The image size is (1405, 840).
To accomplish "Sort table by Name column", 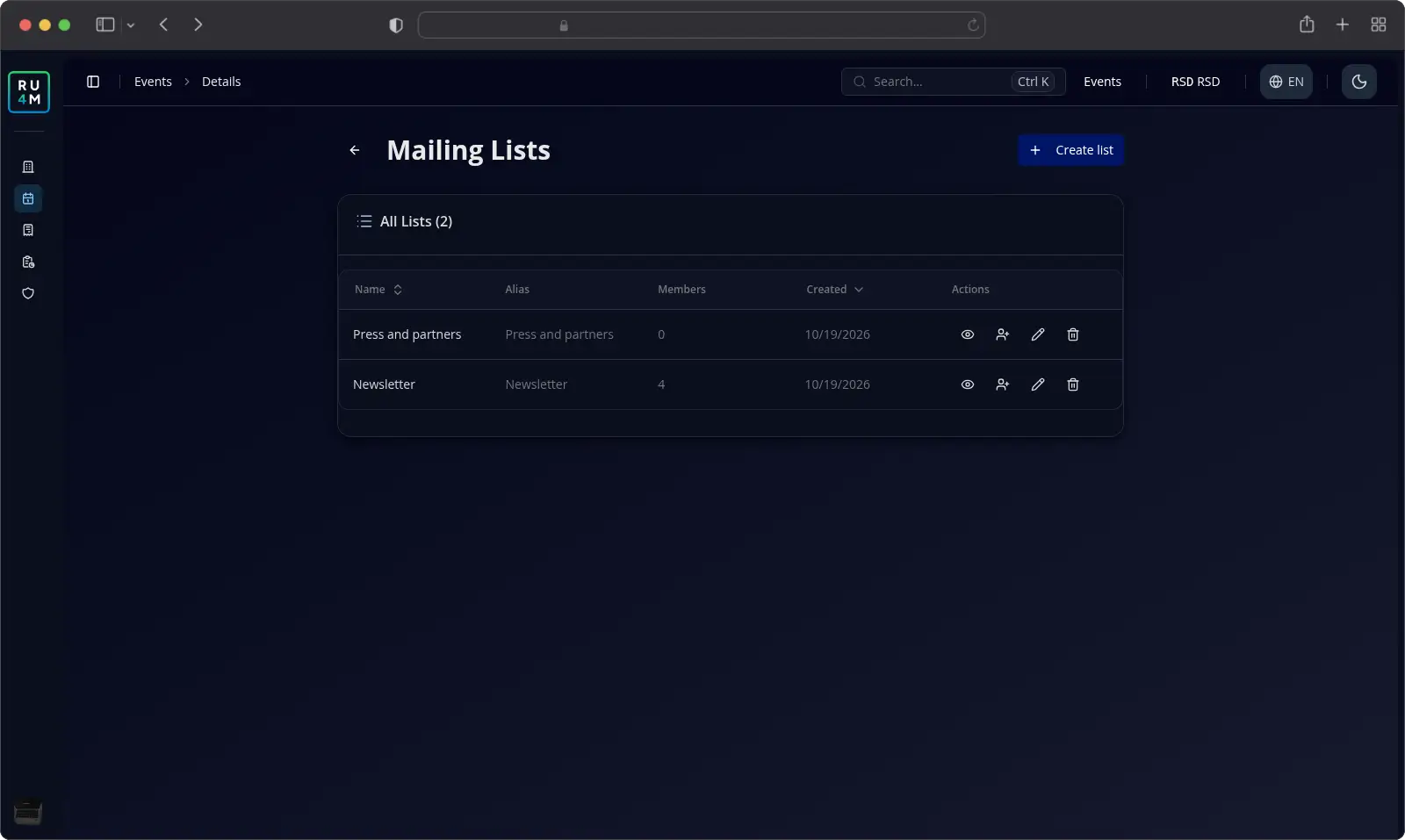I will [378, 290].
